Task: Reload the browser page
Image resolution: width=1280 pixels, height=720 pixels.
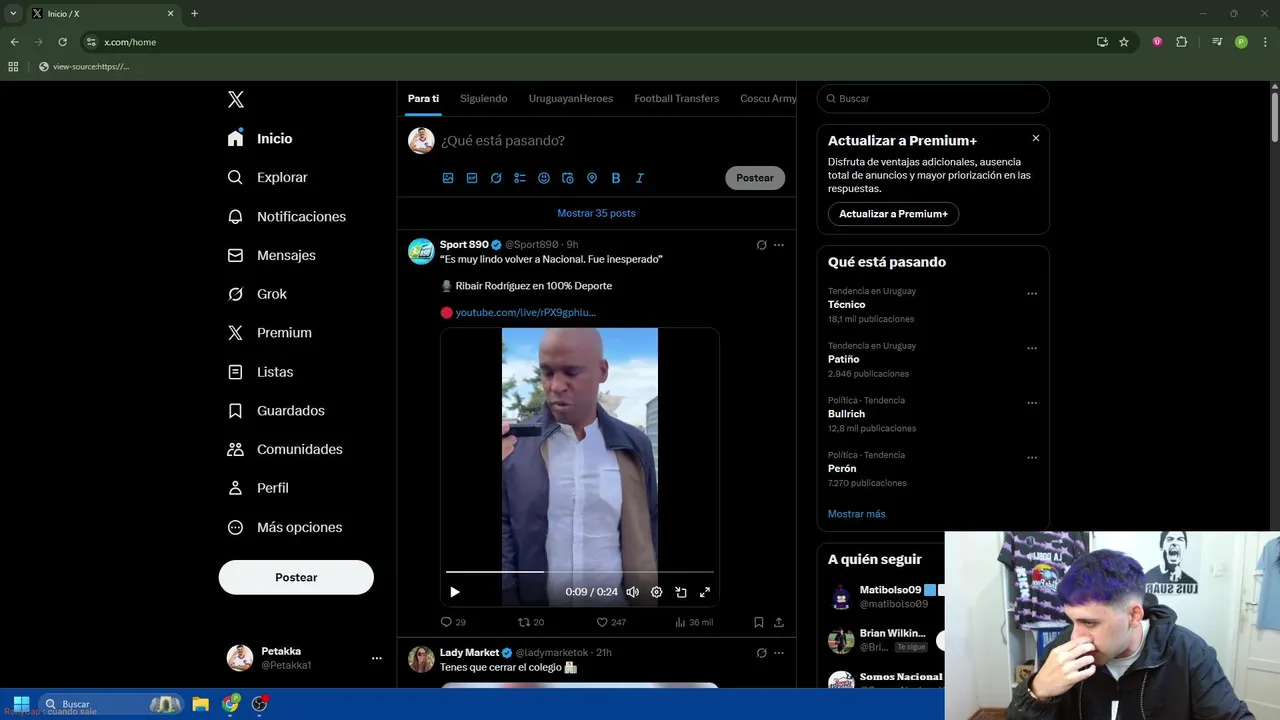Action: pos(62,42)
